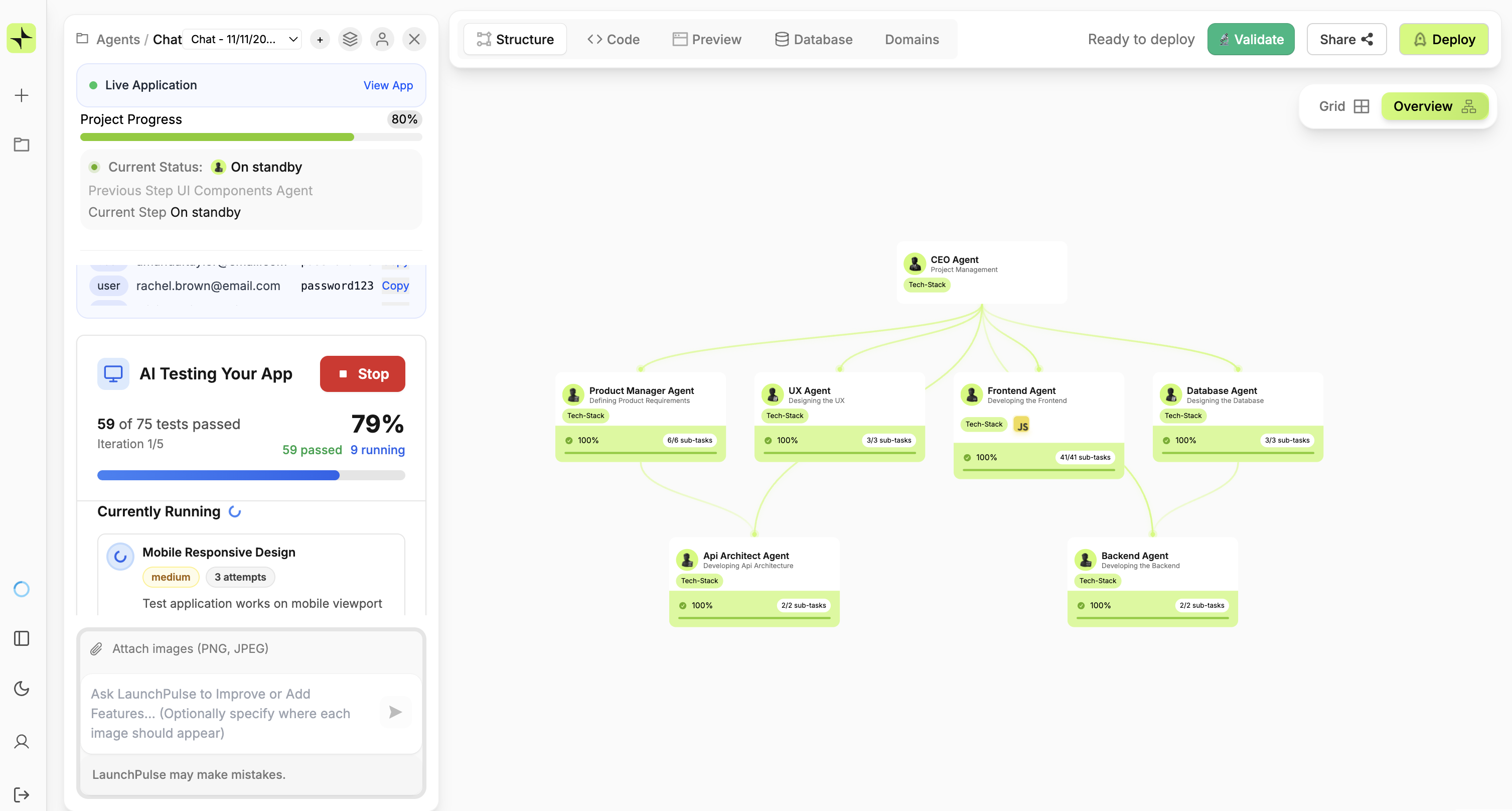Toggle Structure view in top toolbar

(515, 39)
